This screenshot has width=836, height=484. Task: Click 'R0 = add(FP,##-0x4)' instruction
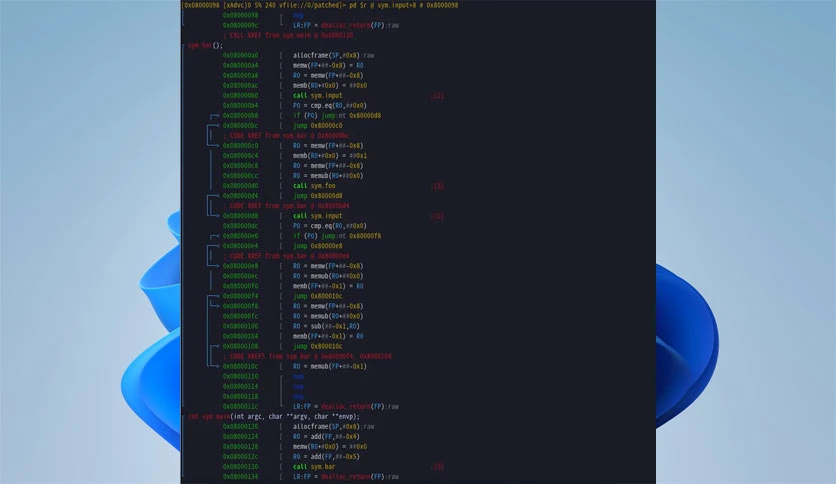(326, 437)
